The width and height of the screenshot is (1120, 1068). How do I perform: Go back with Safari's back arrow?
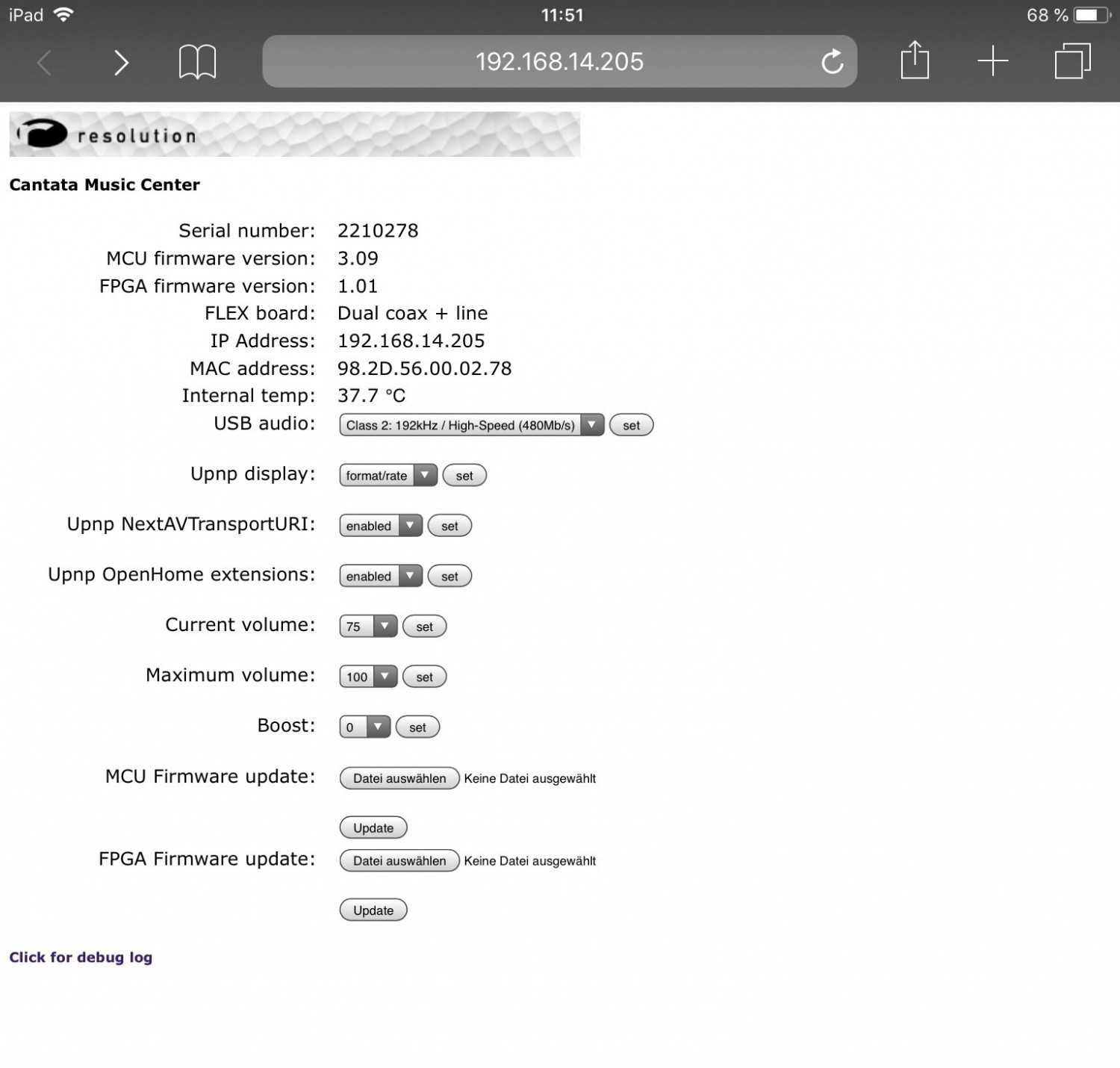[x=45, y=62]
